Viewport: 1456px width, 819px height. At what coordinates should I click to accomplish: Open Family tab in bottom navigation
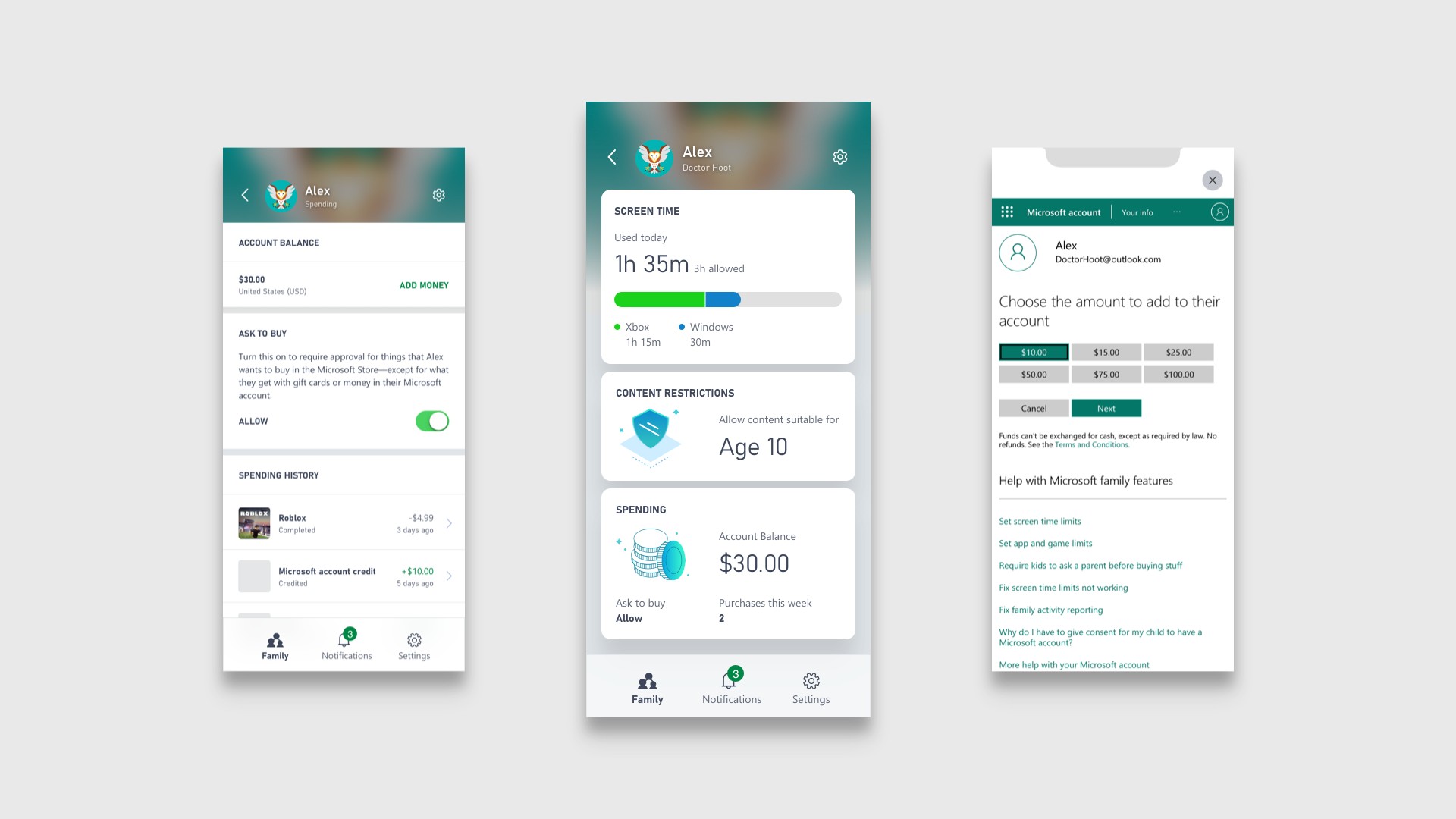tap(647, 687)
